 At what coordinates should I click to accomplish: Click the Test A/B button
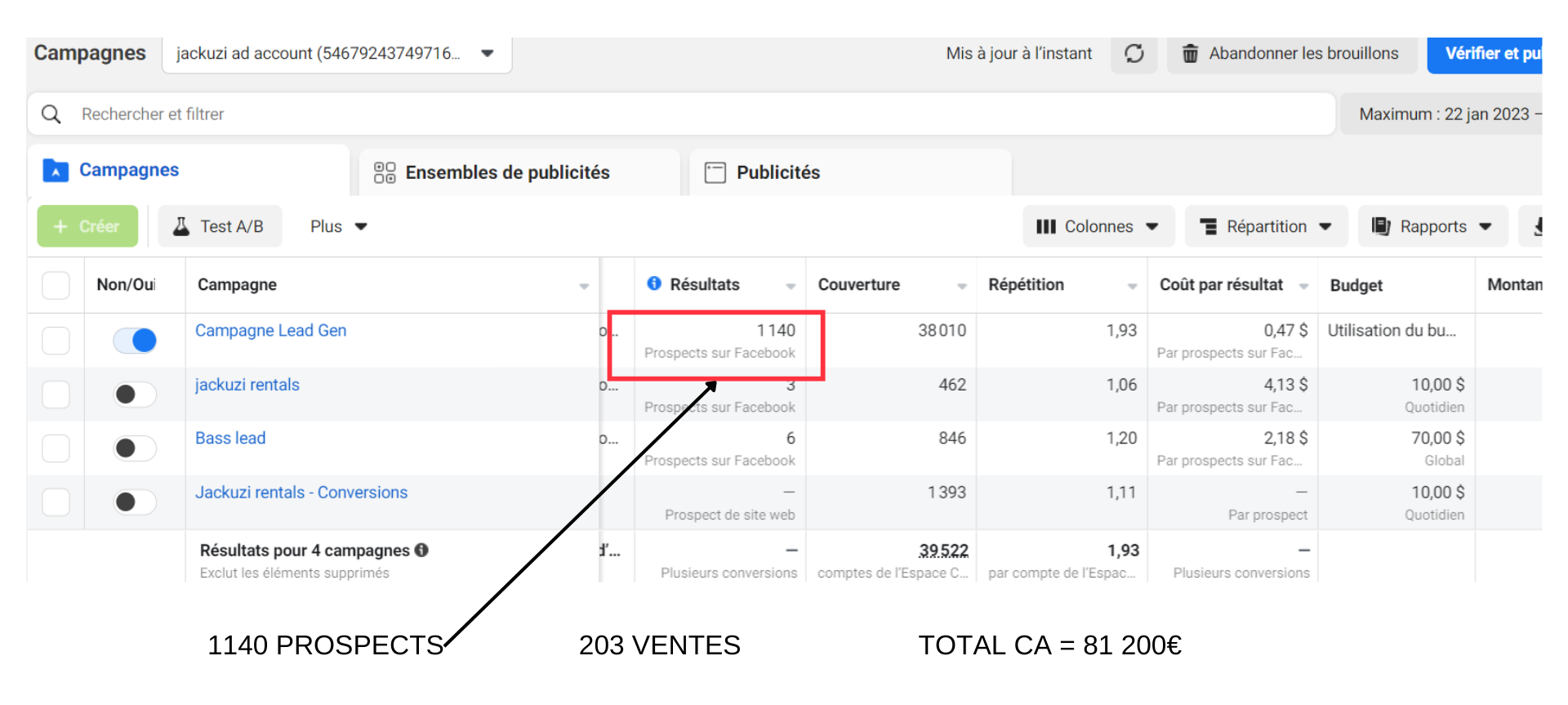click(x=220, y=226)
